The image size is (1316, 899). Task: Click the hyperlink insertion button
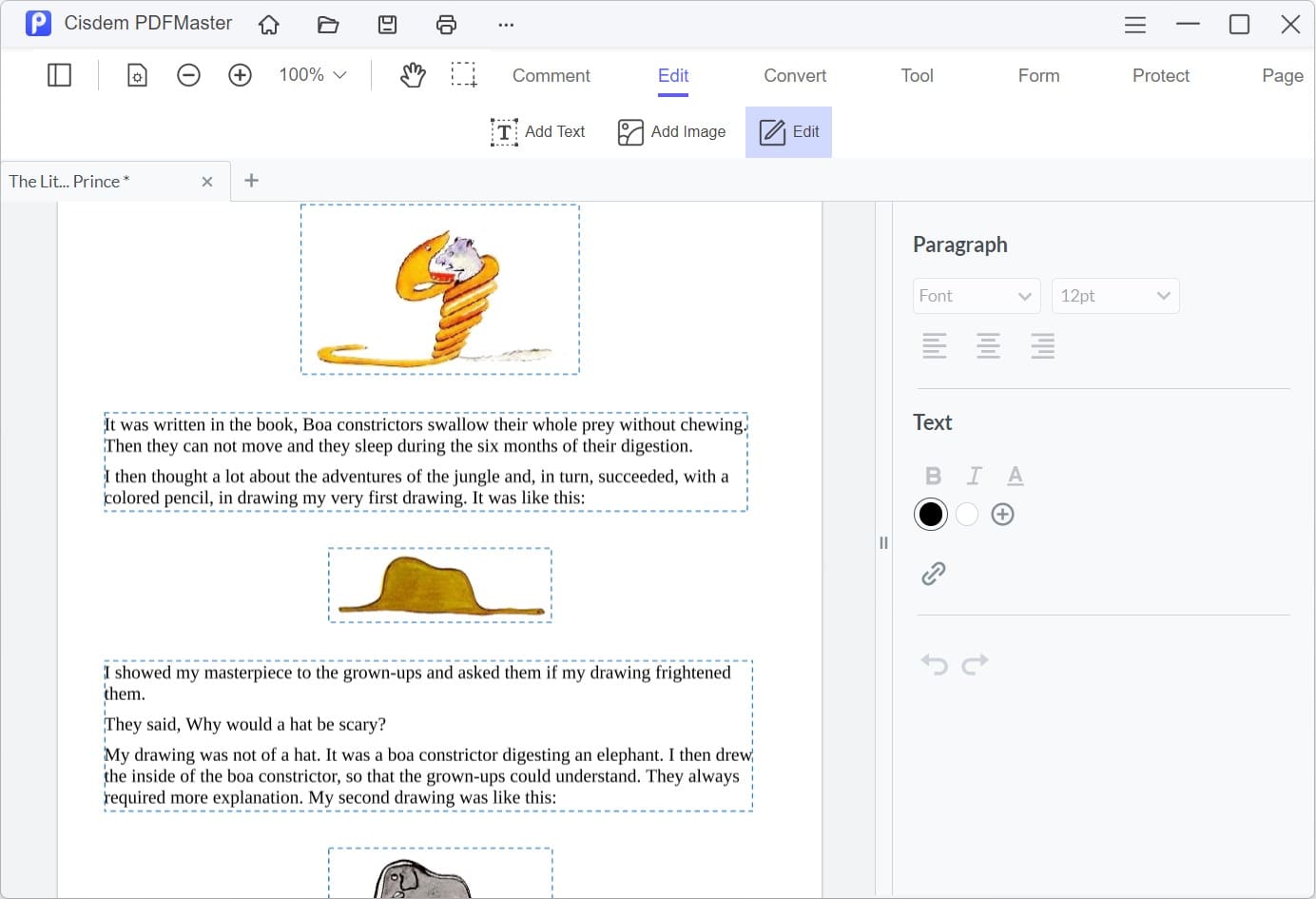933,573
